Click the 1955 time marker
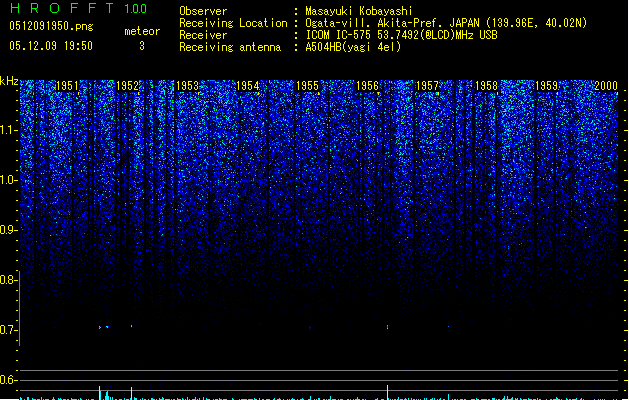The width and height of the screenshot is (629, 400). coord(307,86)
